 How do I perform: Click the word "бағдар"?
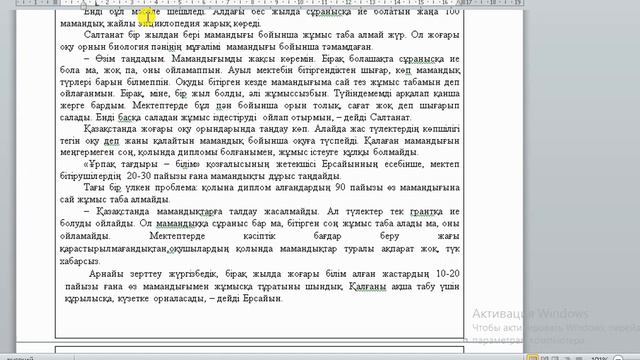coord(327,236)
